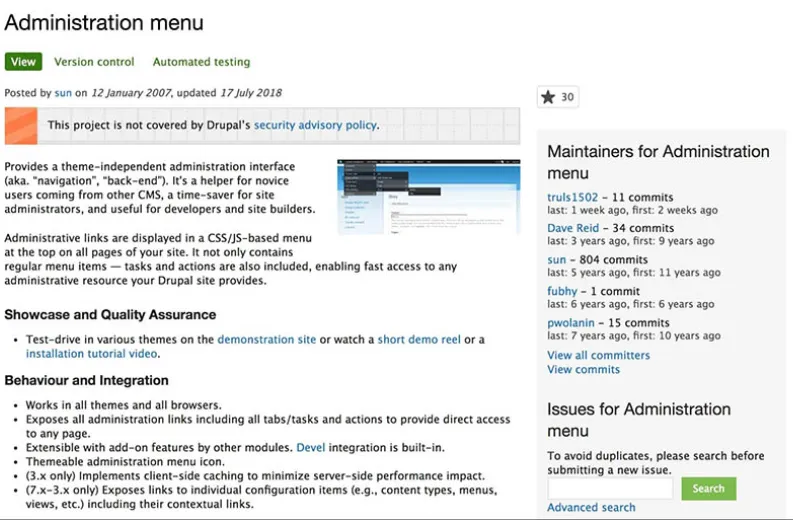Click View all committers
The image size is (793, 523).
[x=598, y=355]
